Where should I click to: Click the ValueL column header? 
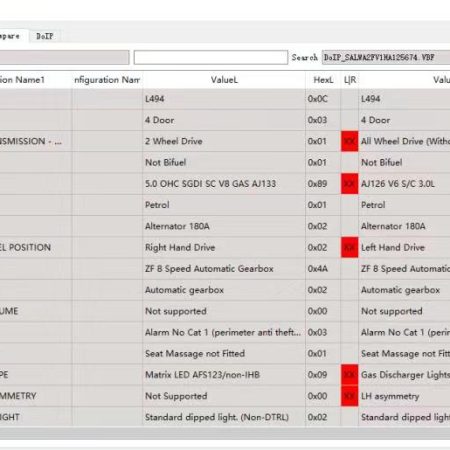tap(224, 80)
